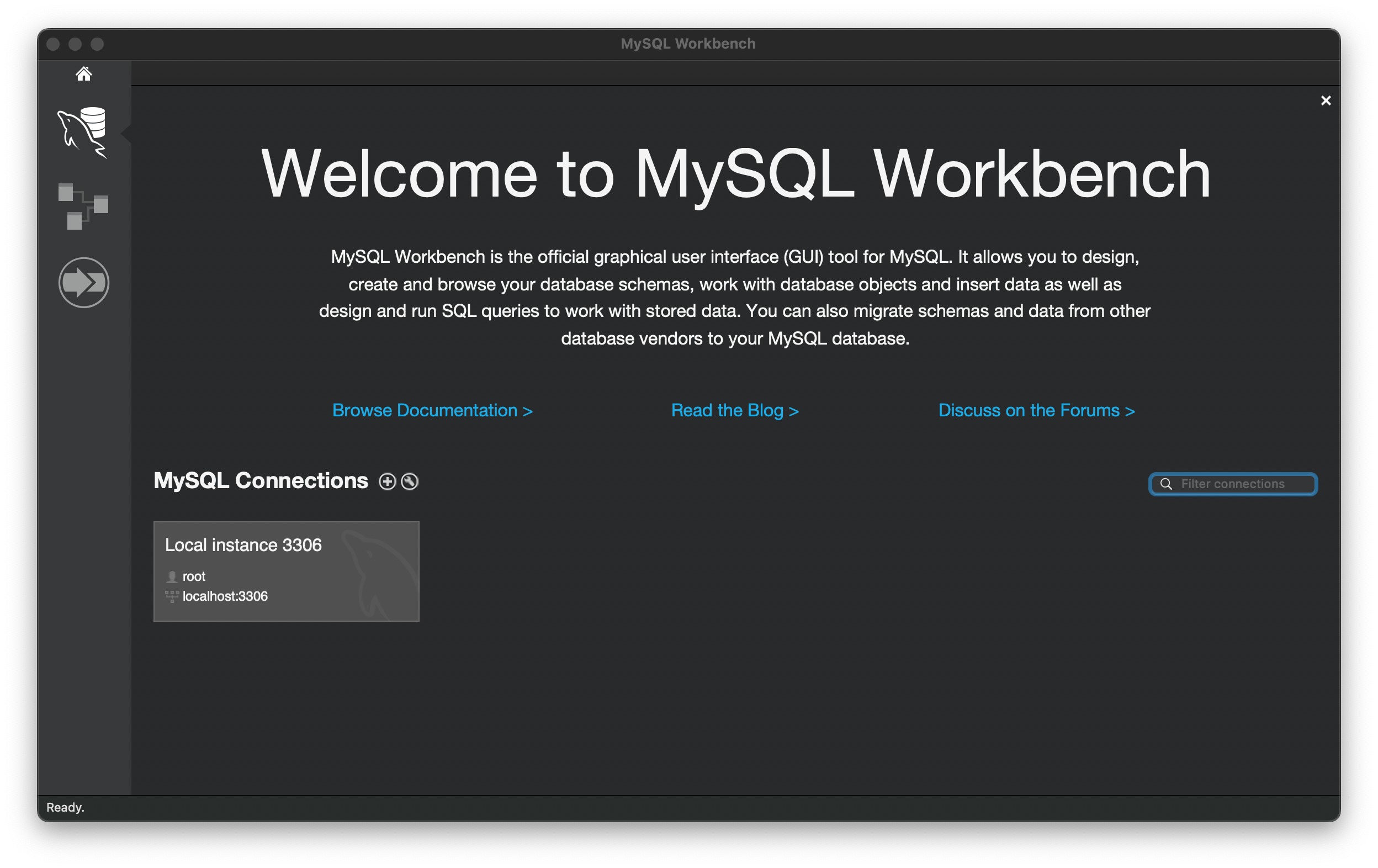1378x868 pixels.
Task: Open the Migration wizard sidebar icon
Action: [83, 282]
